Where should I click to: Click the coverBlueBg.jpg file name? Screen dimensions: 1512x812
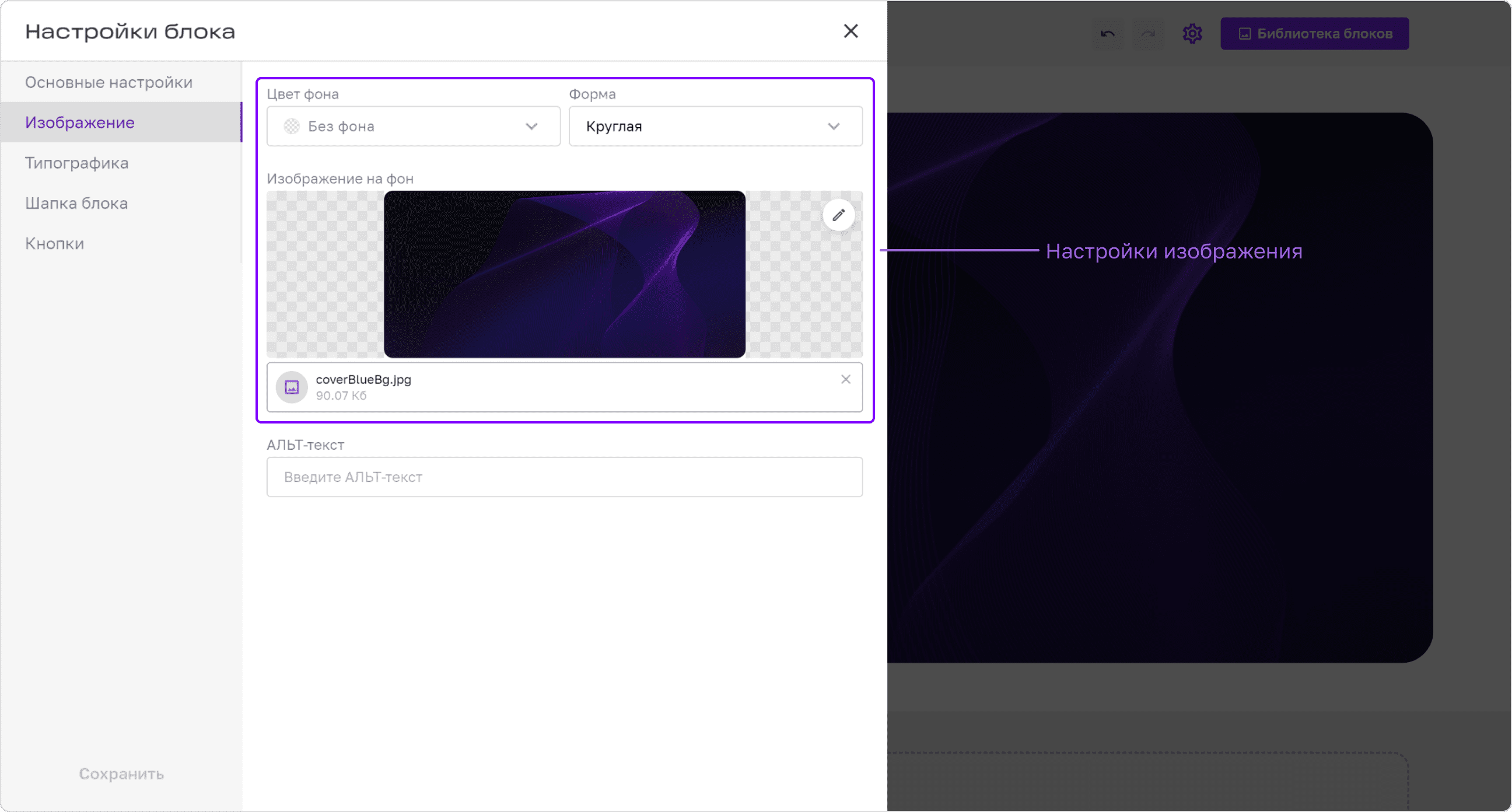(363, 379)
